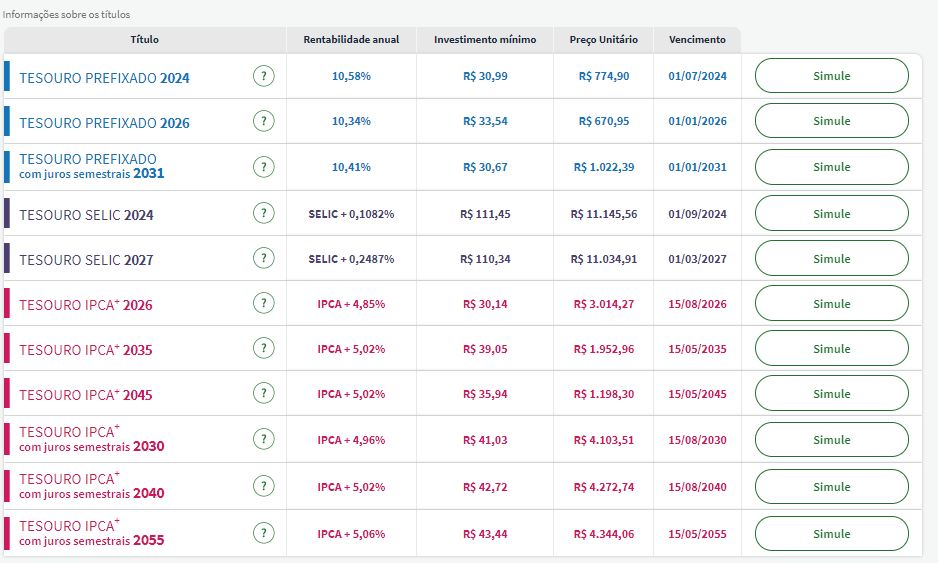The width and height of the screenshot is (938, 563).
Task: Open help icon for Tesouro Prefixado 2024
Action: (x=264, y=76)
